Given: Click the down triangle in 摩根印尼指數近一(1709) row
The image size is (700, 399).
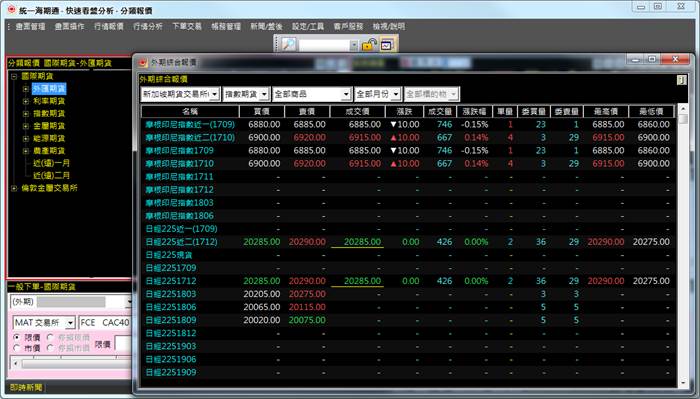Looking at the screenshot, I should click(x=393, y=125).
